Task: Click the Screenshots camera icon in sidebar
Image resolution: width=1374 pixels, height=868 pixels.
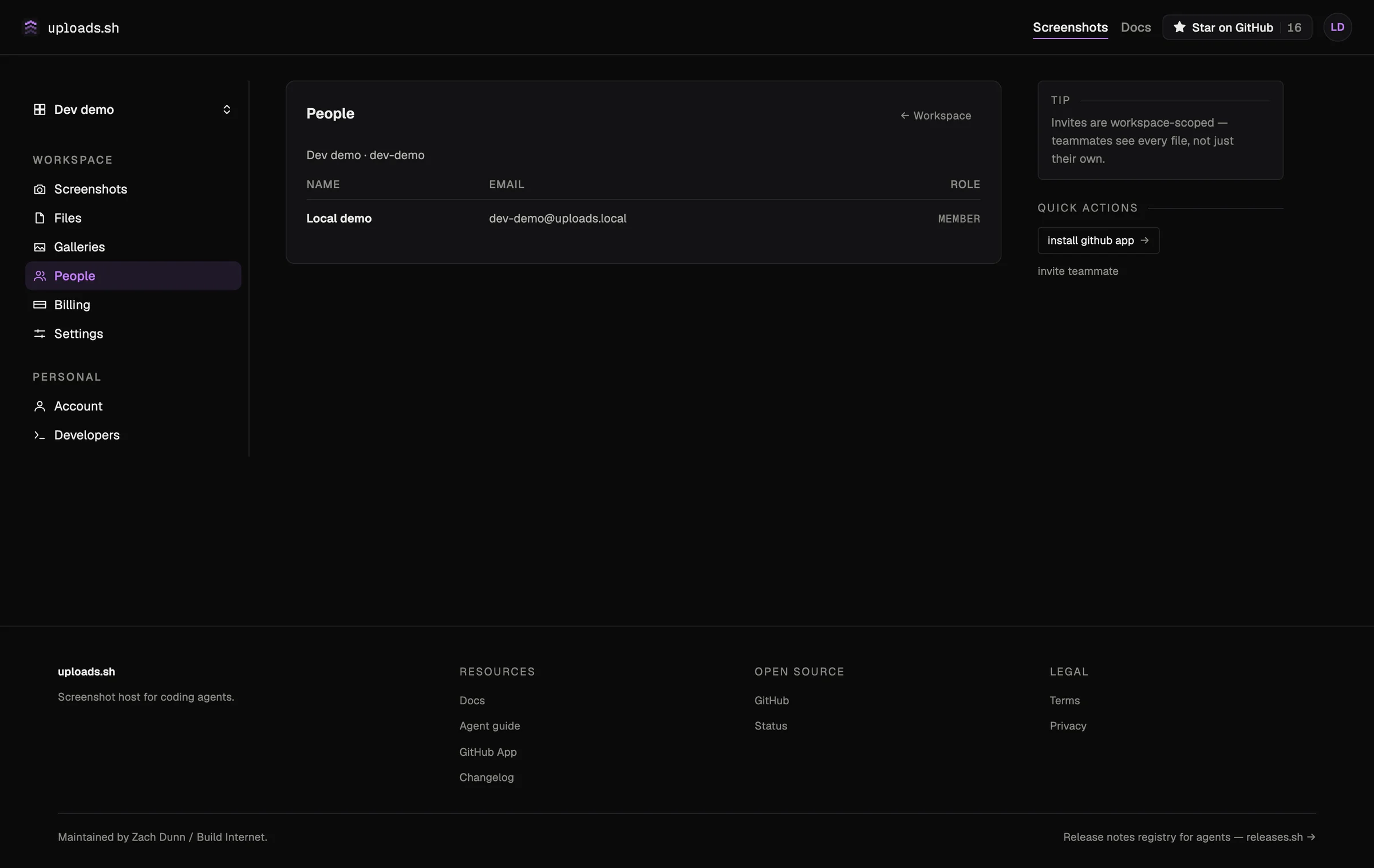Action: [x=40, y=189]
